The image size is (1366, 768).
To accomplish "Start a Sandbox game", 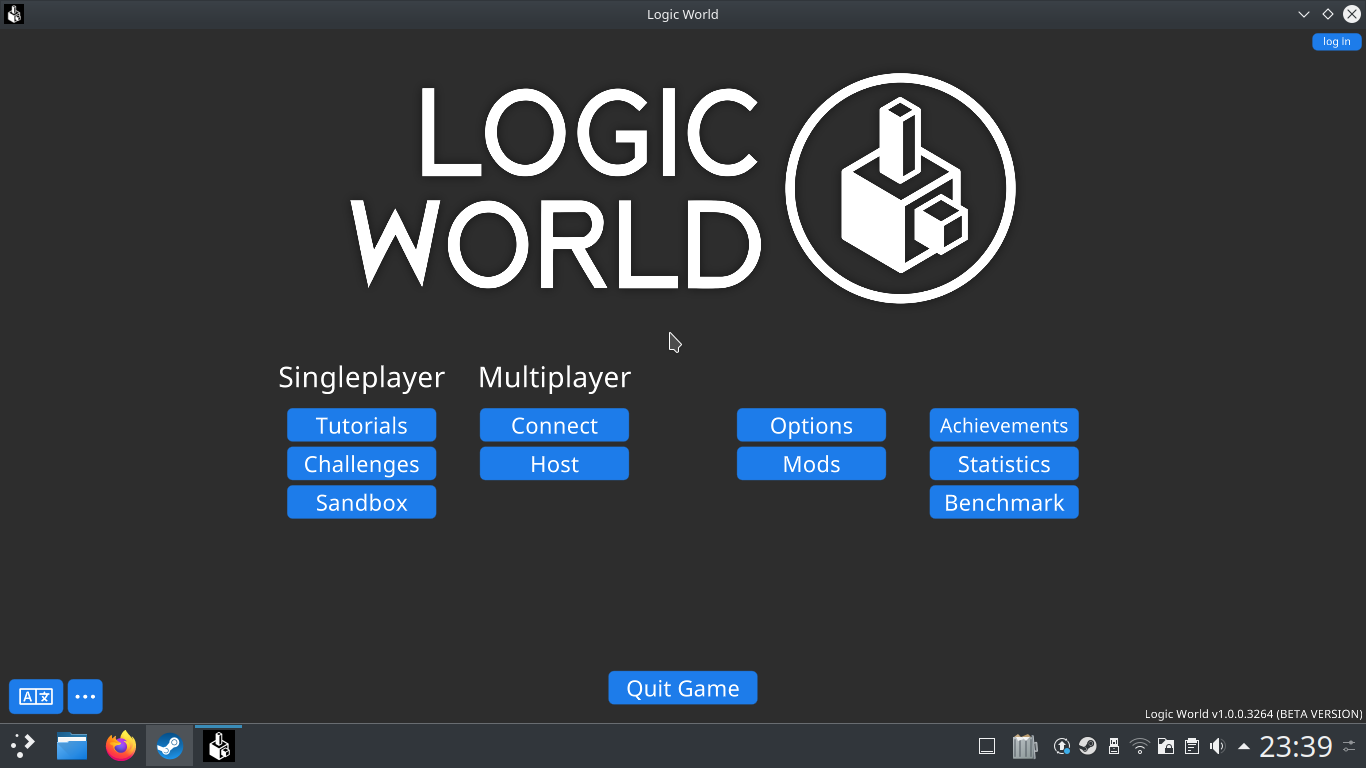I will point(361,502).
